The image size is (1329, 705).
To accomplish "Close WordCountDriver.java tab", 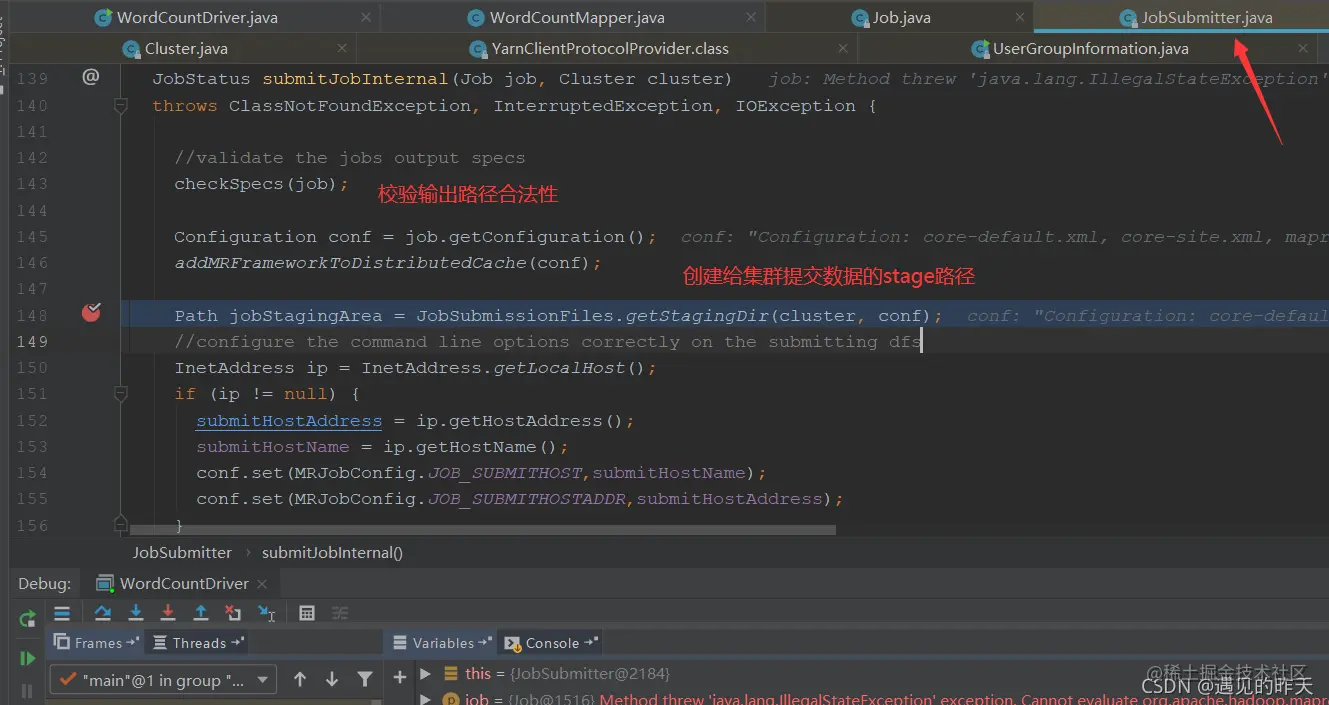I will (x=365, y=17).
